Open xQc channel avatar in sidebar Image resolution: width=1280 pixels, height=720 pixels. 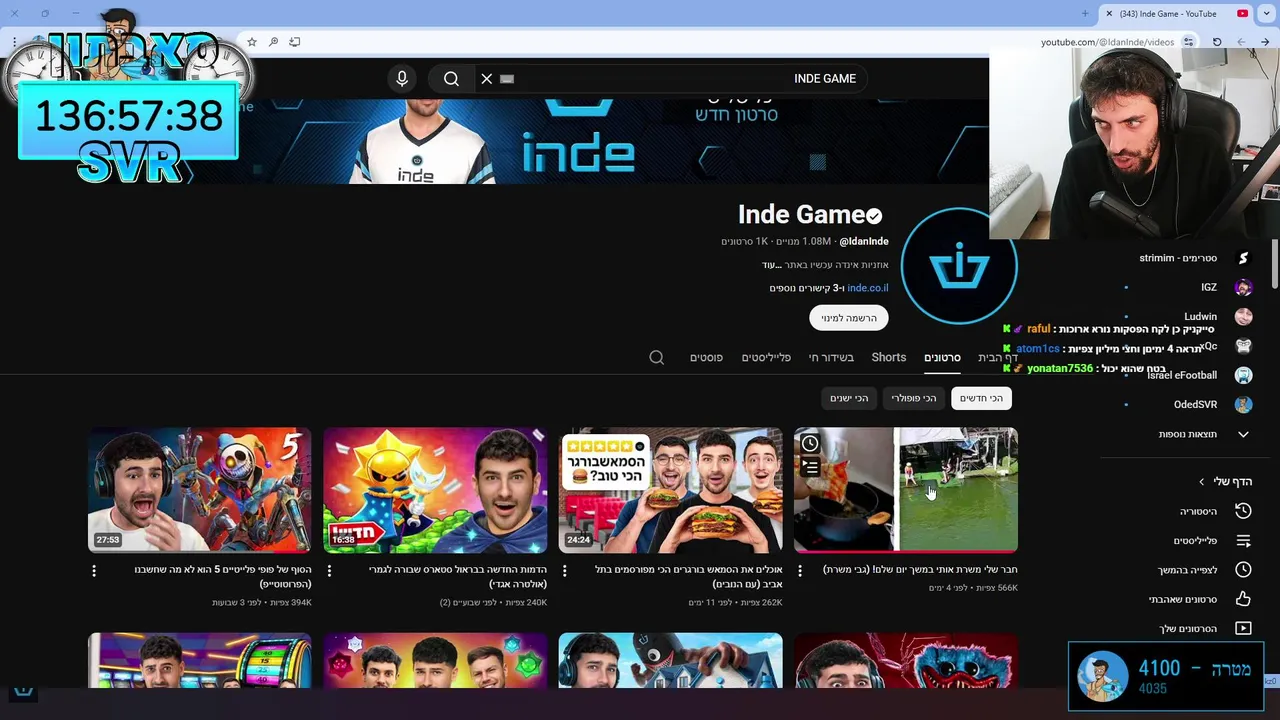[1243, 346]
